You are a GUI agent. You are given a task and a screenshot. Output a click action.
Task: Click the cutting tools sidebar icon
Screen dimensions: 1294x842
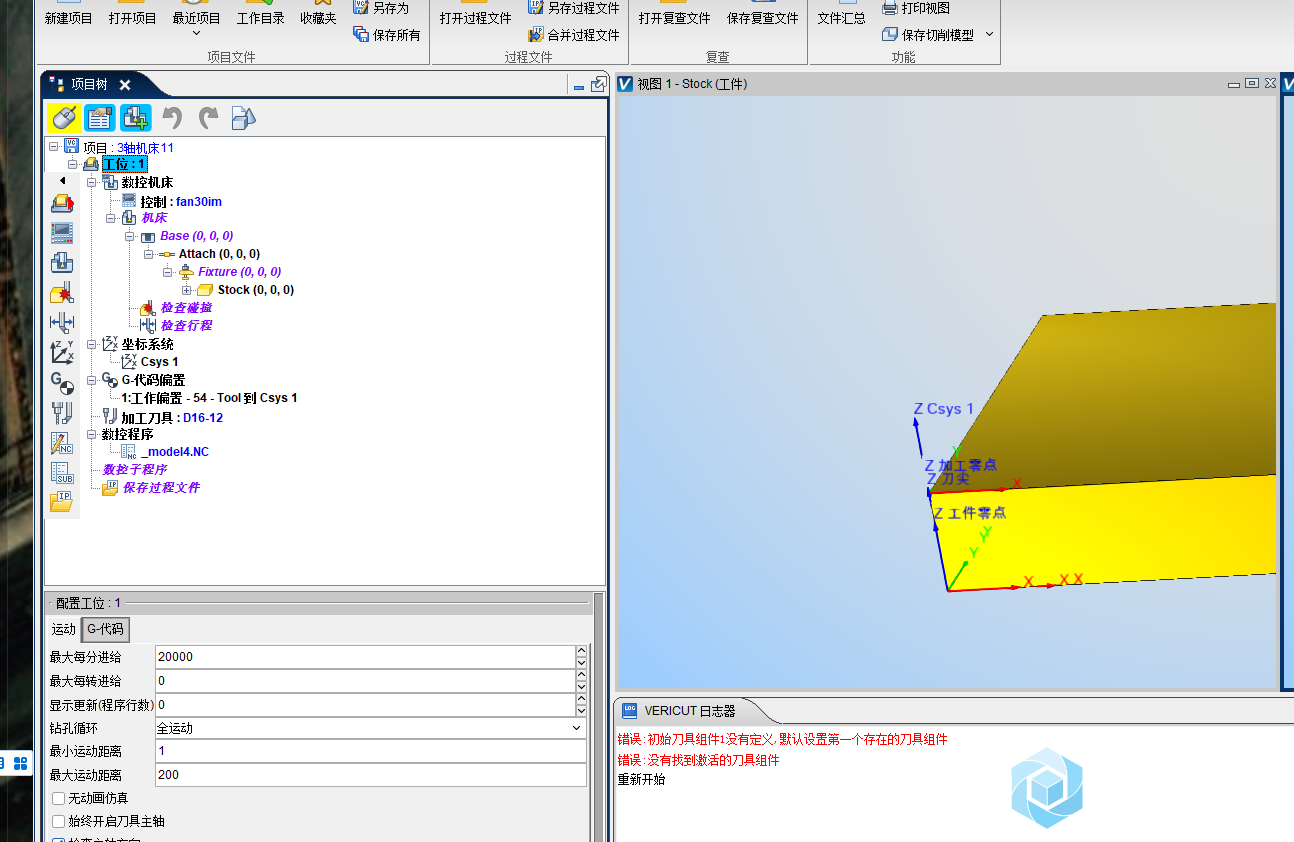pos(62,412)
